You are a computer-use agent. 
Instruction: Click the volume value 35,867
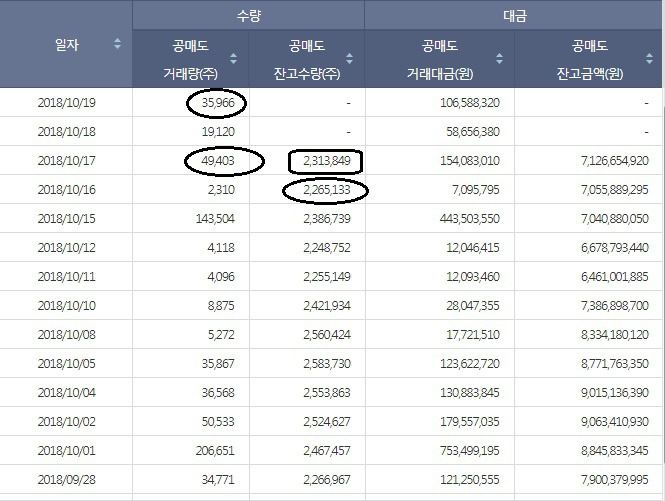[x=218, y=364]
